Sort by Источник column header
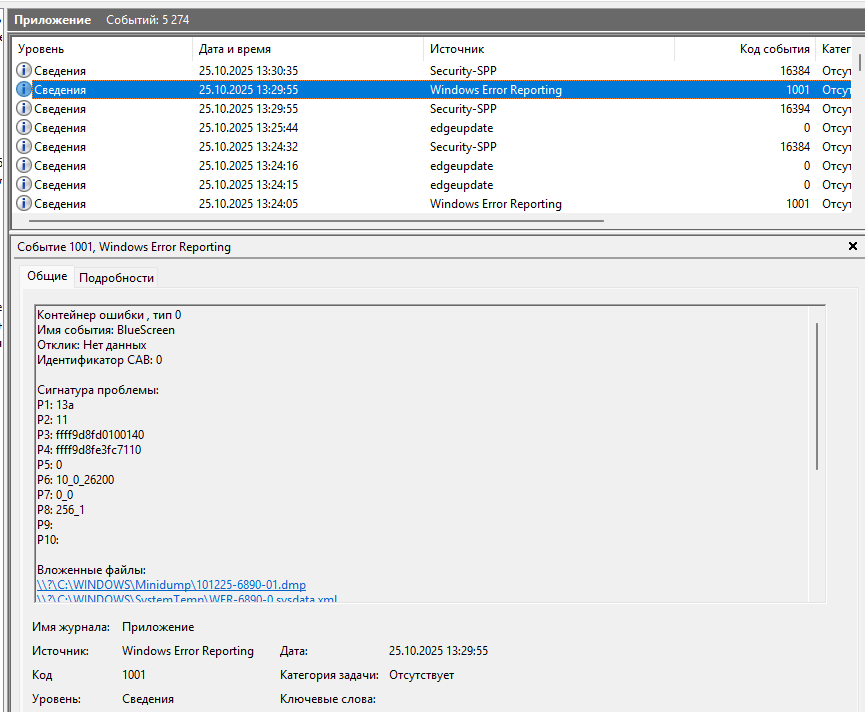The height and width of the screenshot is (712, 865). 549,49
